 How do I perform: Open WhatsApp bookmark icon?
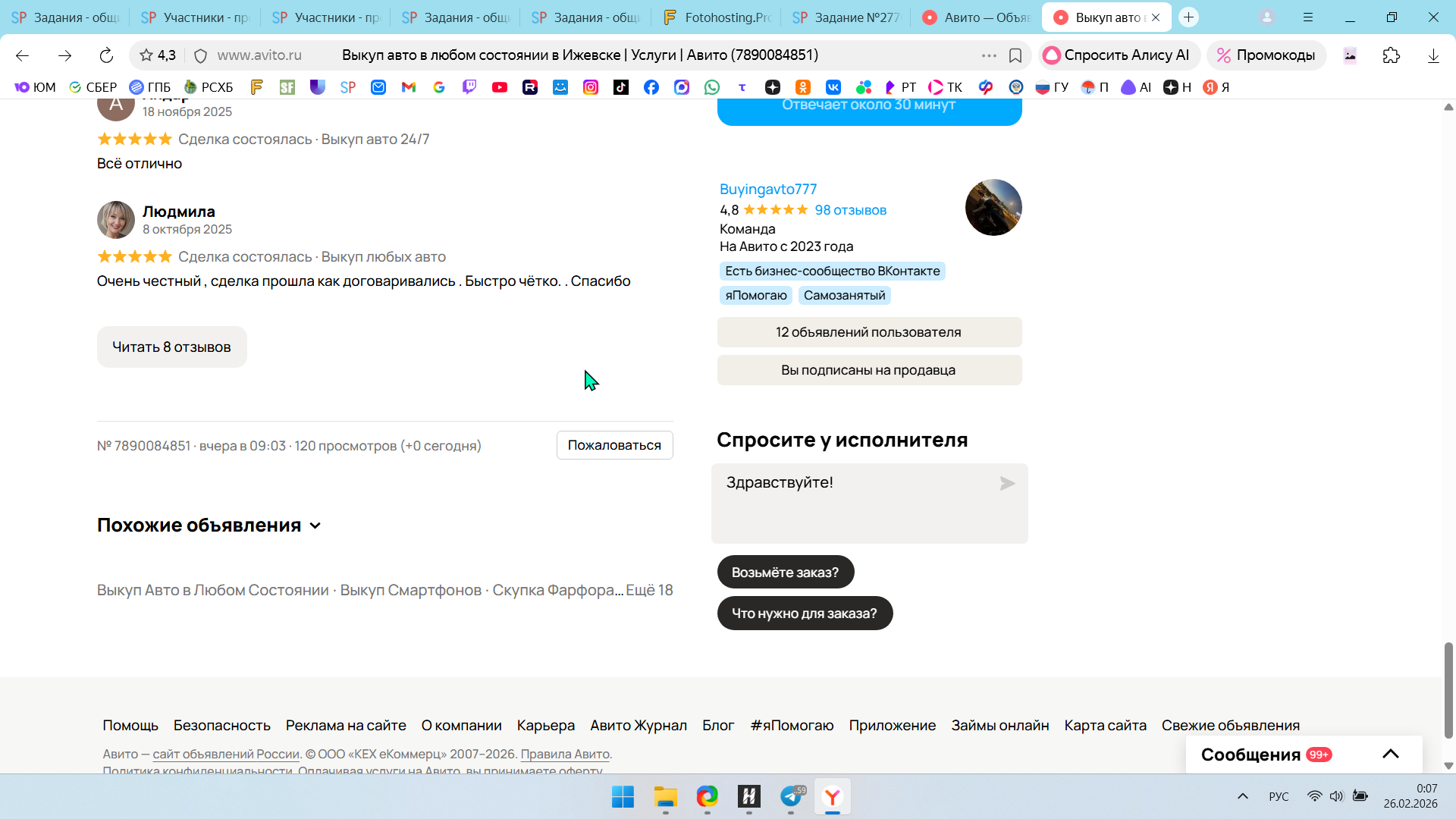711,87
